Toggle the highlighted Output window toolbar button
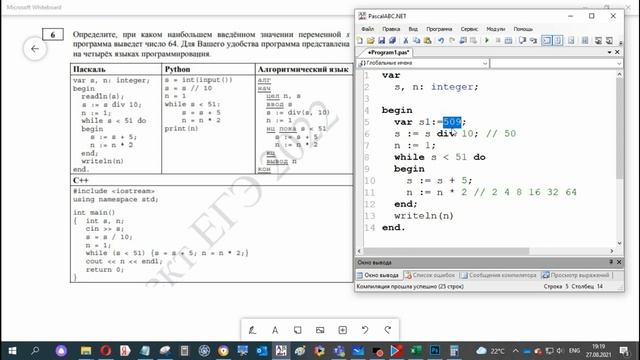The height and width of the screenshot is (360, 640). click(547, 40)
